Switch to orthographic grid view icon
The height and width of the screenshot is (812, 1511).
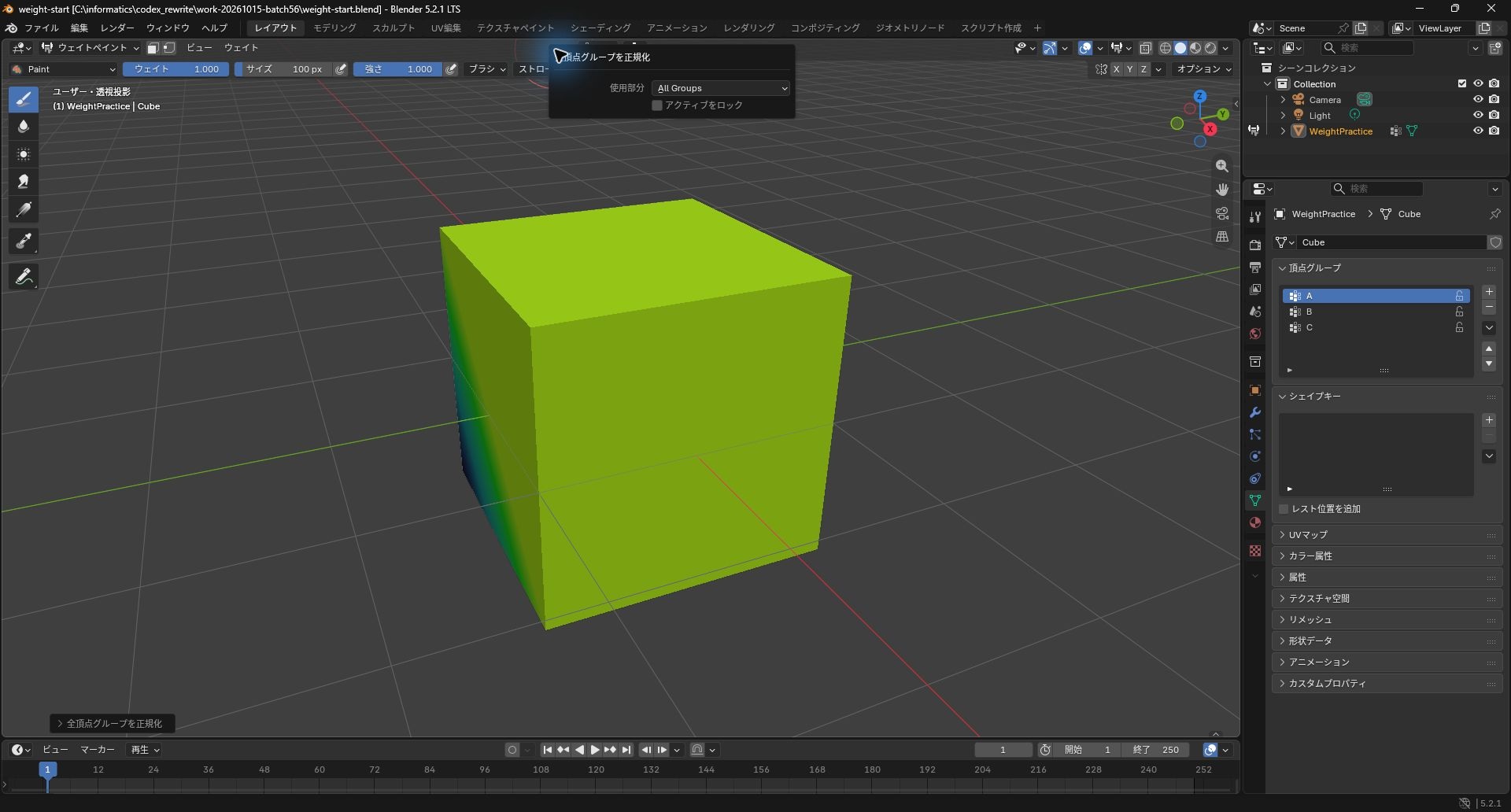(x=1222, y=236)
